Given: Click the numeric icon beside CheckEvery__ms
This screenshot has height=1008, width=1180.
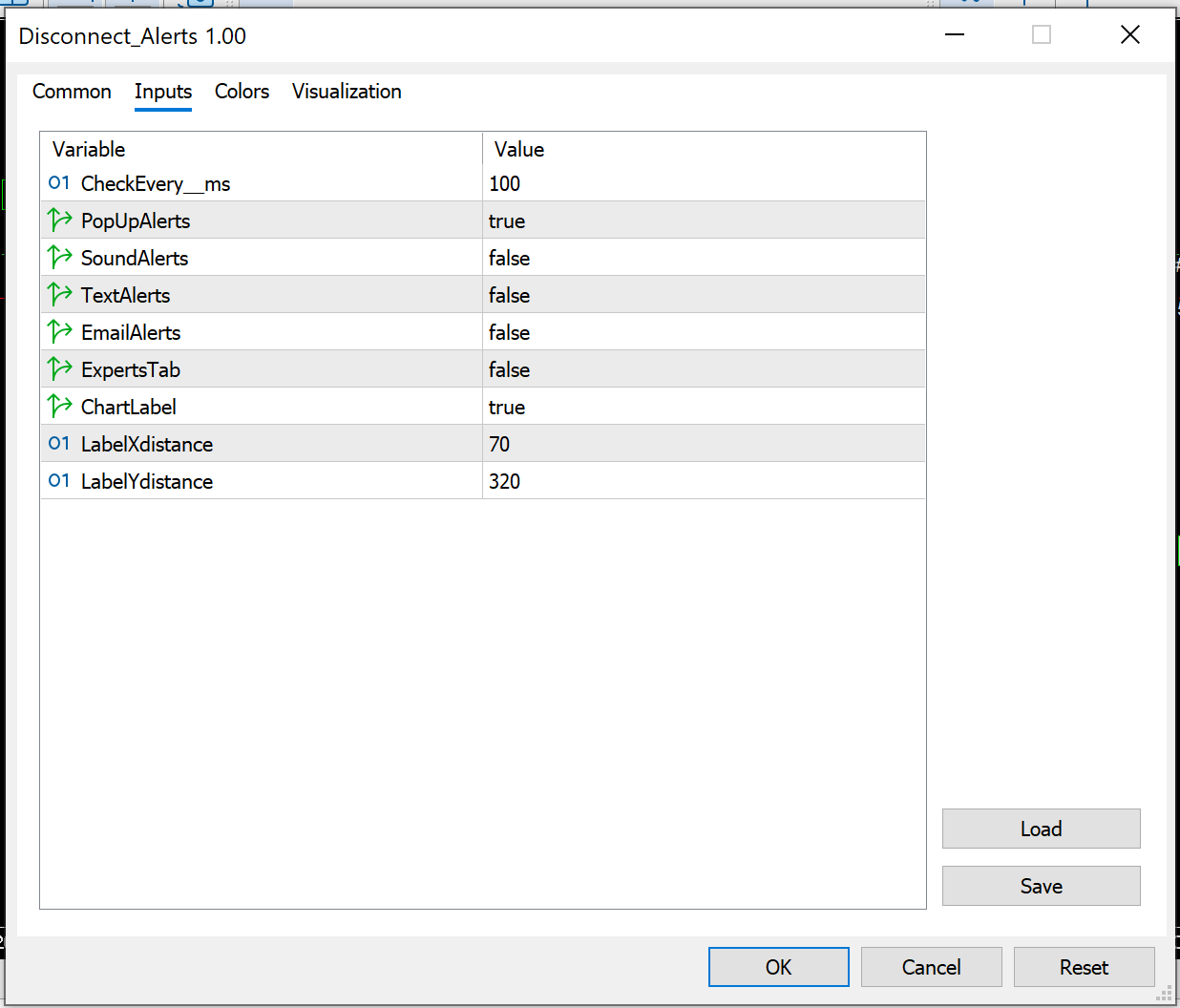Looking at the screenshot, I should pos(58,183).
